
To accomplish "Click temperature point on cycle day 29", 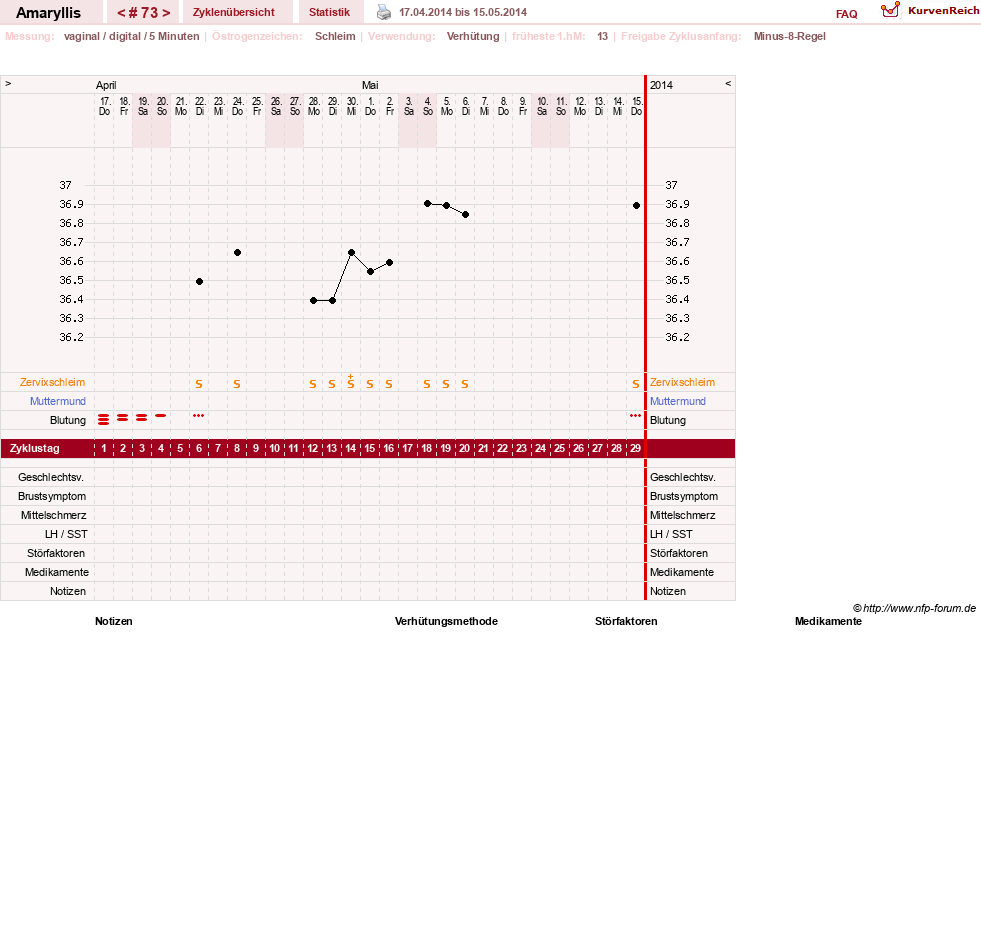I will pos(636,205).
